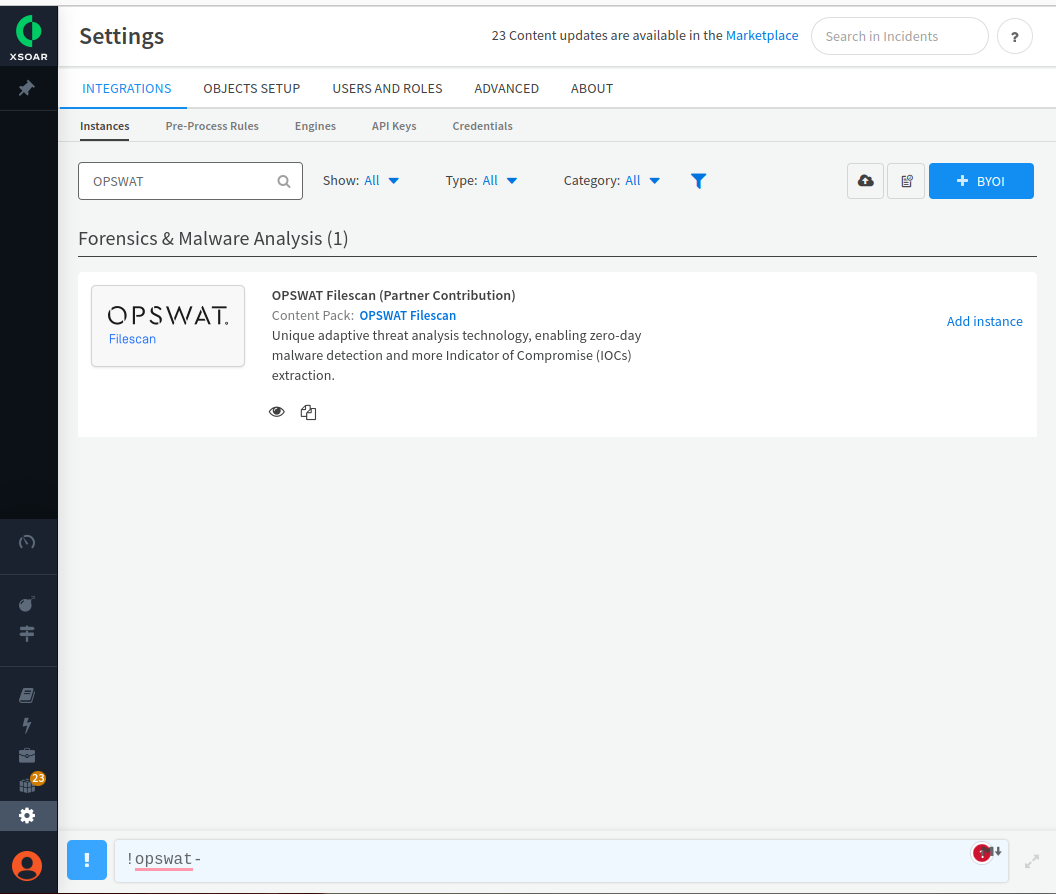Image resolution: width=1056 pixels, height=894 pixels.
Task: Open the dashboard gauge icon in the sidebar
Action: (27, 542)
